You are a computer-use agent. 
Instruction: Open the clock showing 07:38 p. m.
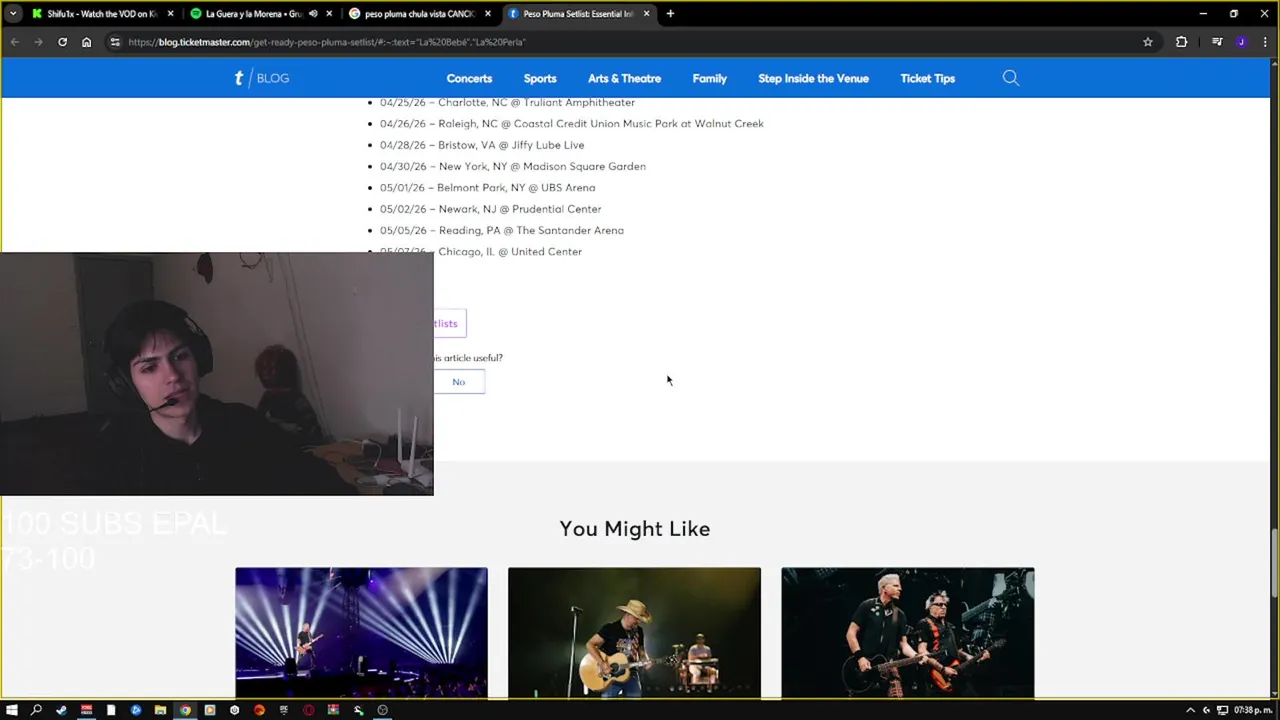[x=1253, y=710]
